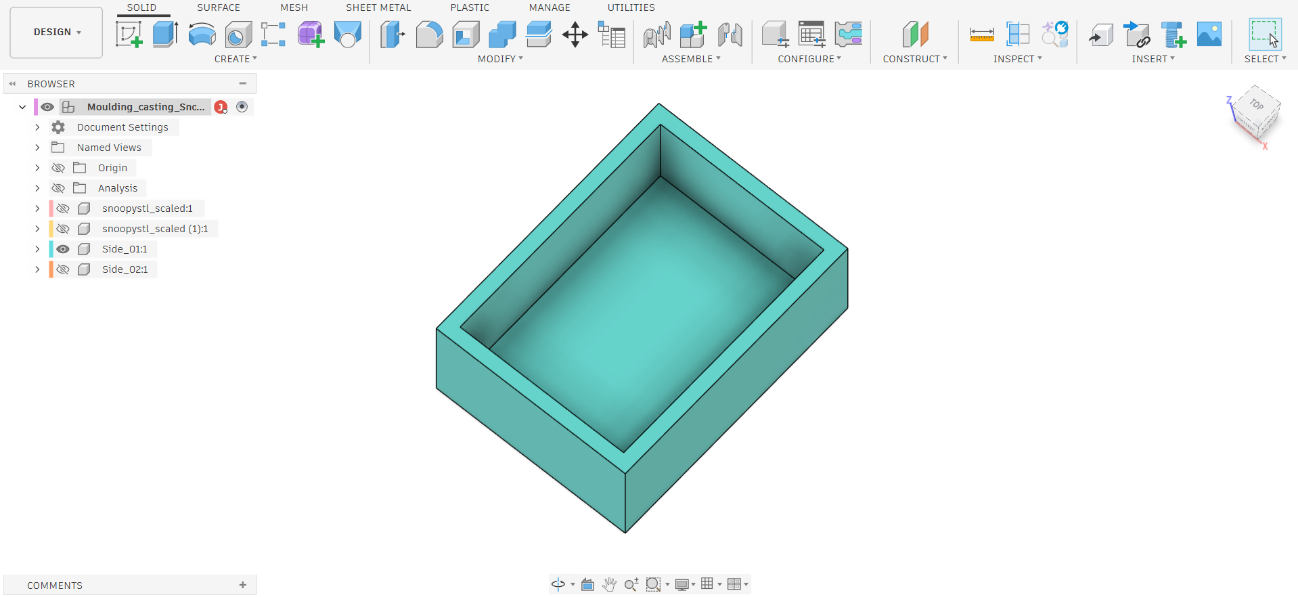Activate the Joint tool in Assemble
This screenshot has height=597, width=1298.
[x=730, y=35]
